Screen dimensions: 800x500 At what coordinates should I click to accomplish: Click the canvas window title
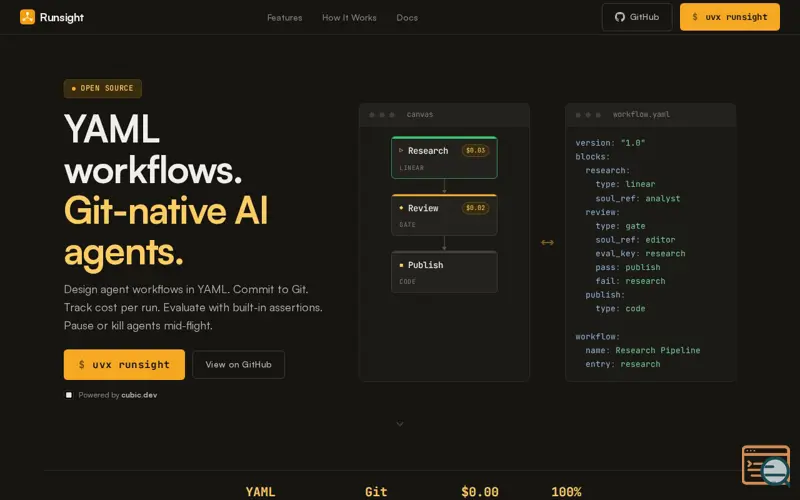tap(420, 114)
